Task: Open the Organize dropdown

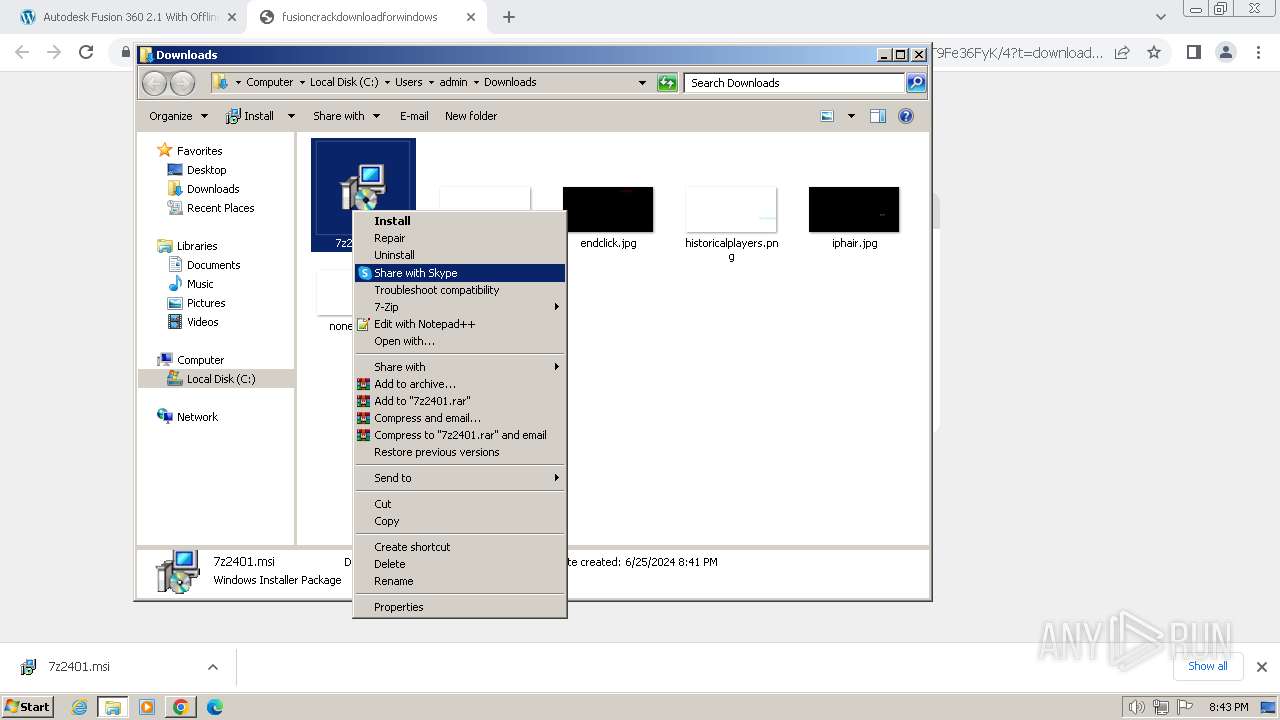Action: pyautogui.click(x=178, y=116)
